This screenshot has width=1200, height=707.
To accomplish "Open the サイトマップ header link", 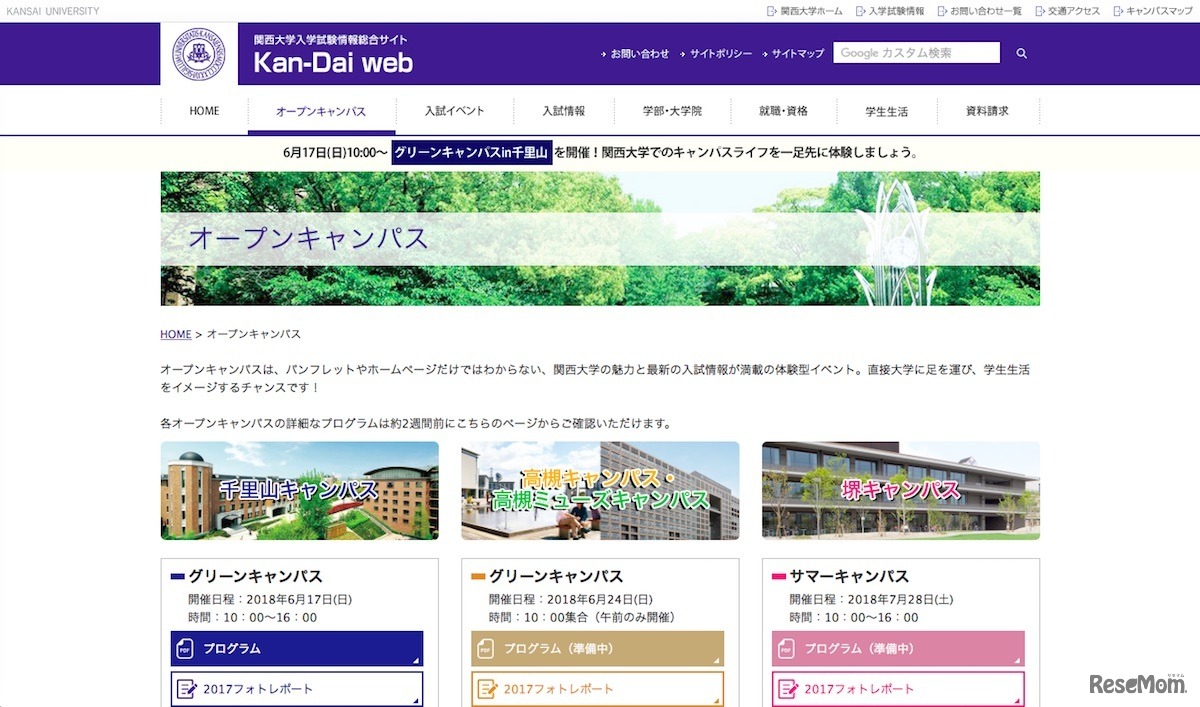I will pyautogui.click(x=798, y=53).
